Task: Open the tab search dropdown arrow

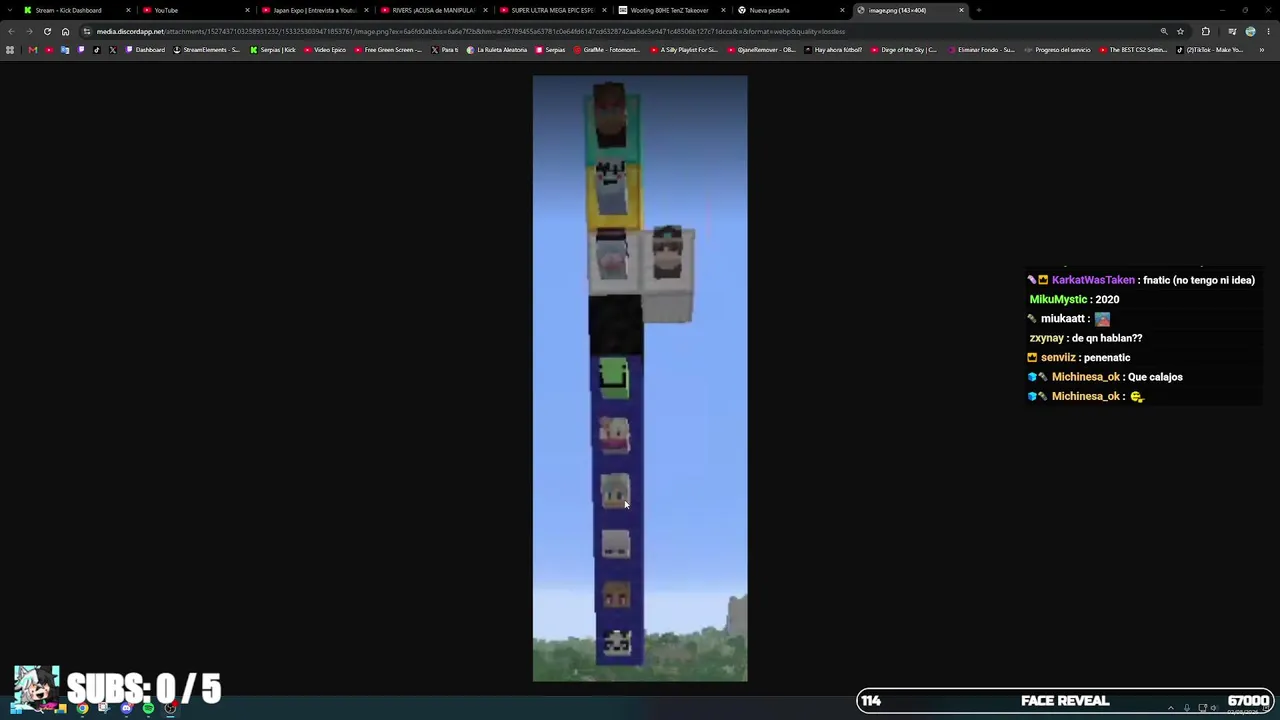Action: click(x=10, y=10)
